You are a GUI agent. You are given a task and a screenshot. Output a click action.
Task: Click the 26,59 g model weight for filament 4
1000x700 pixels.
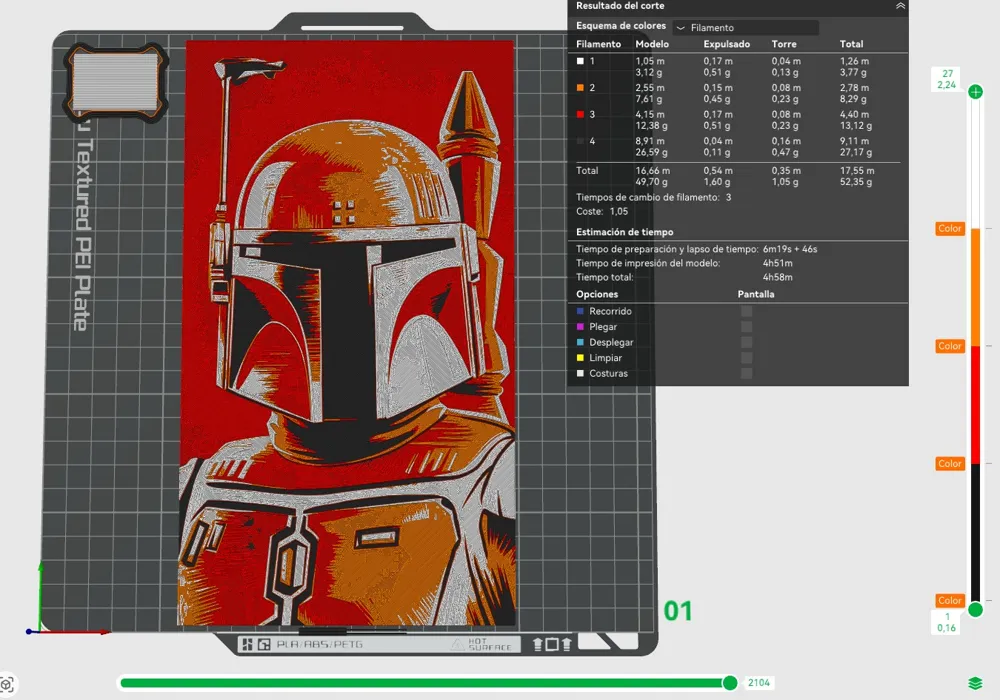click(651, 152)
